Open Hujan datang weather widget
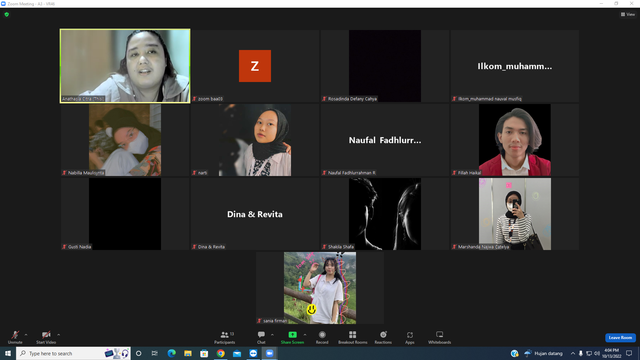Image resolution: width=640 pixels, height=360 pixels. point(544,353)
